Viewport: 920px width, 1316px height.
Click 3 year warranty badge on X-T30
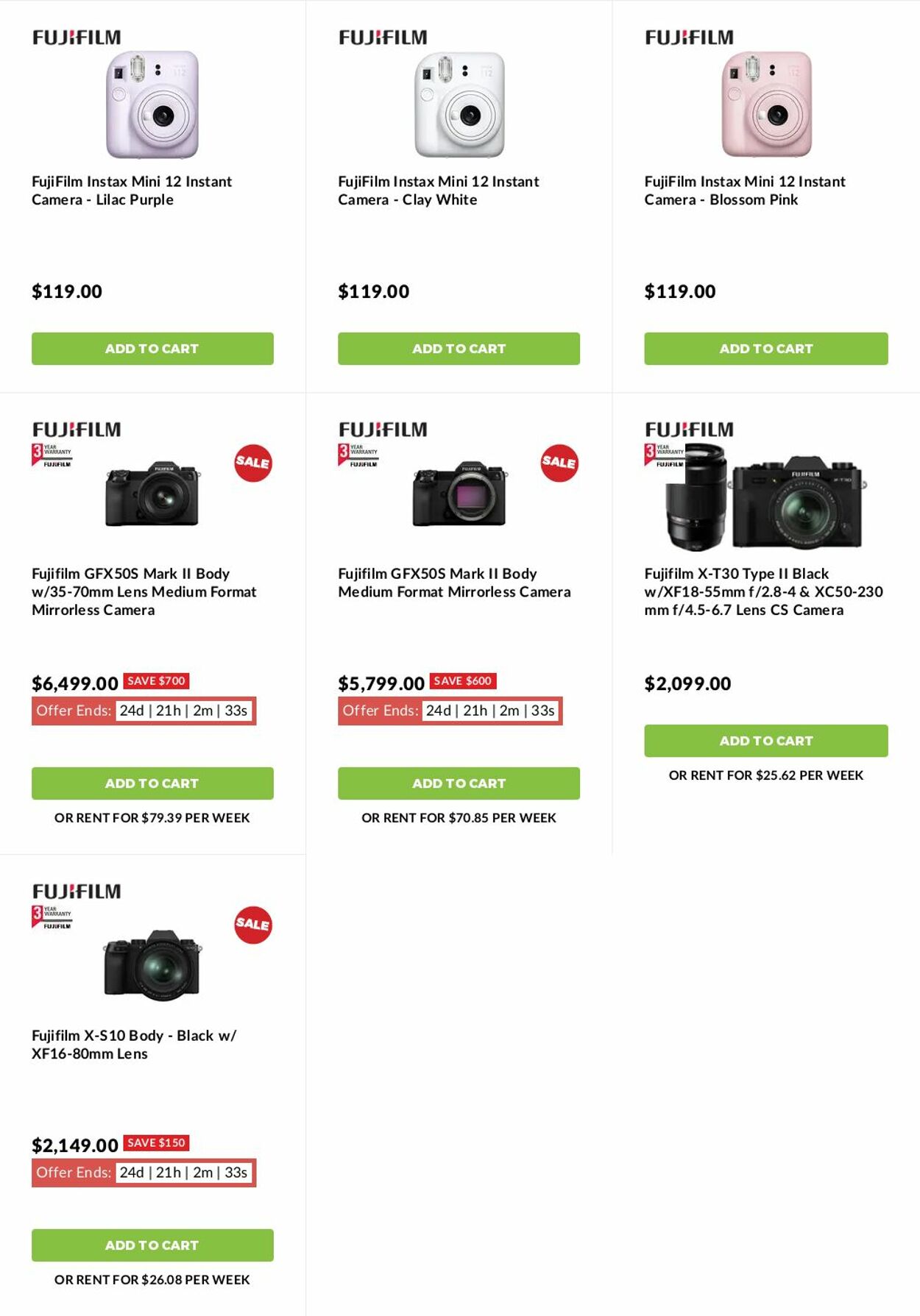[x=665, y=455]
